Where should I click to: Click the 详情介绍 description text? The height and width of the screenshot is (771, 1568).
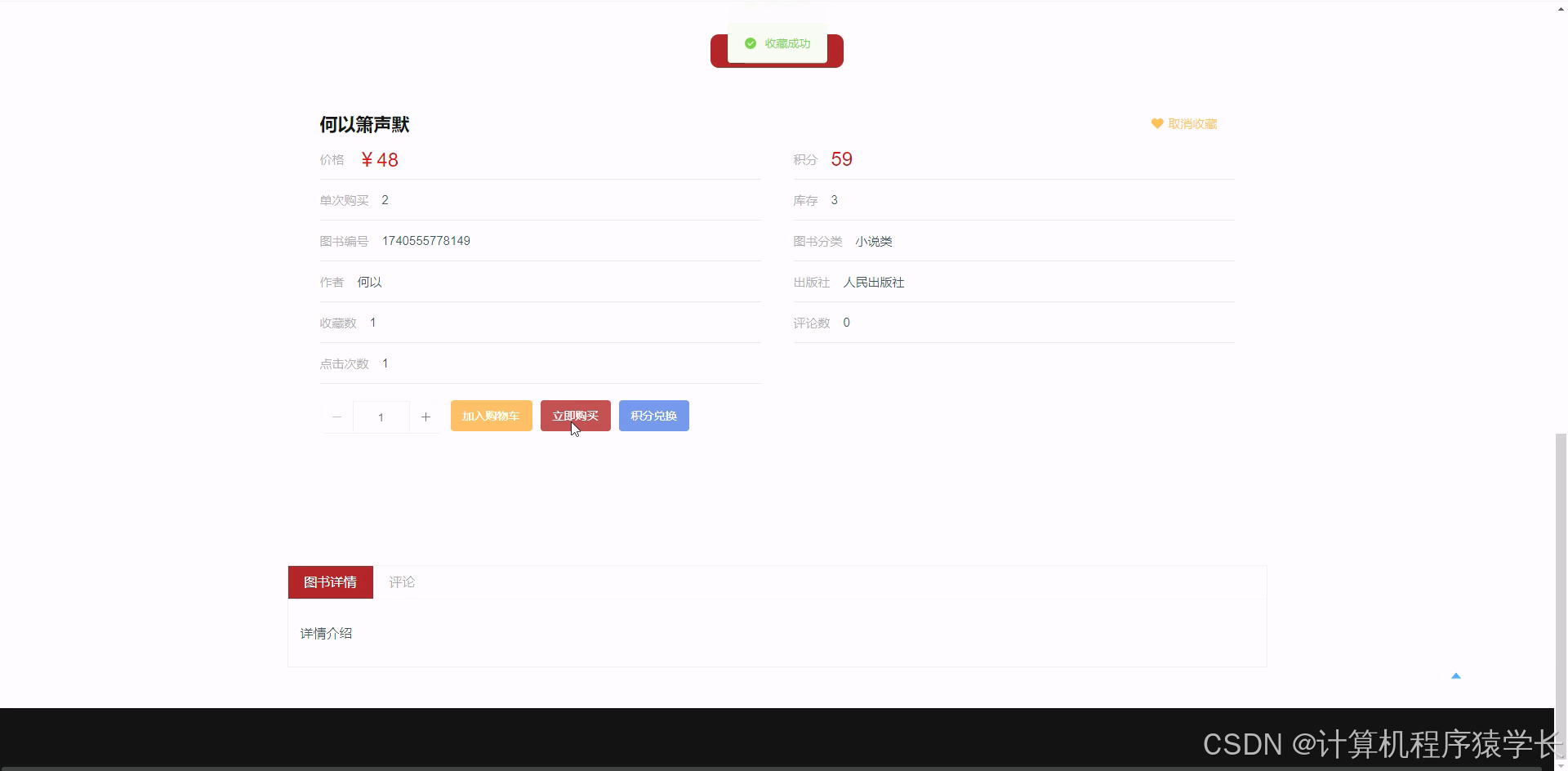(326, 633)
